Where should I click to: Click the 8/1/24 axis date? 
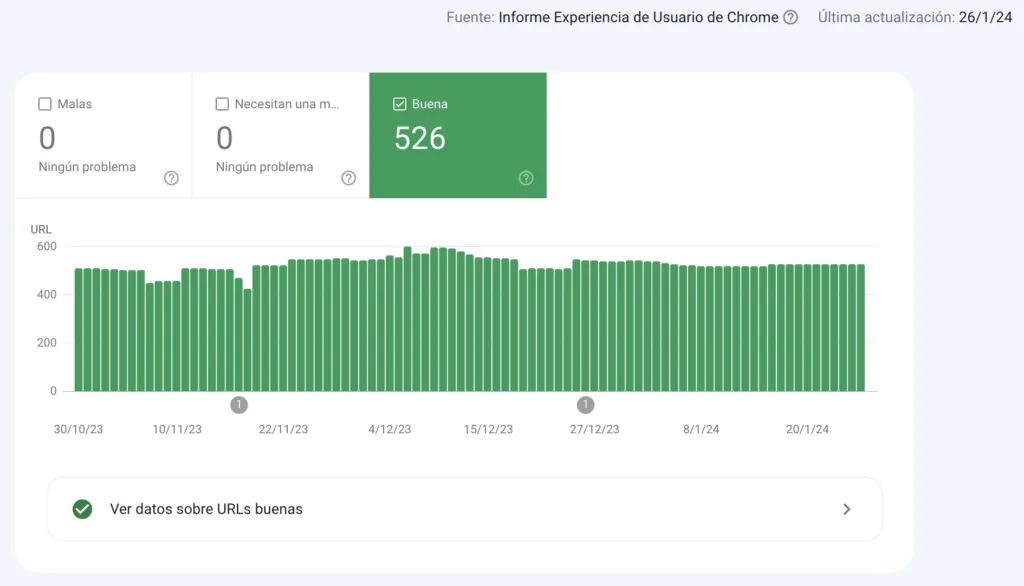(701, 429)
